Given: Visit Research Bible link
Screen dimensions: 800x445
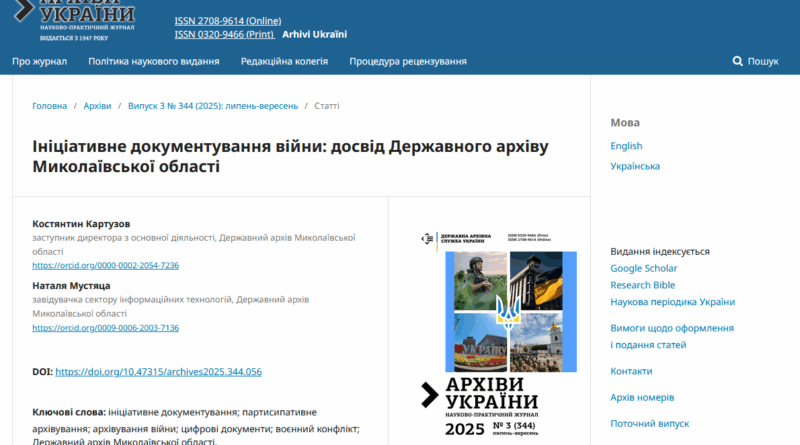Looking at the screenshot, I should [642, 285].
